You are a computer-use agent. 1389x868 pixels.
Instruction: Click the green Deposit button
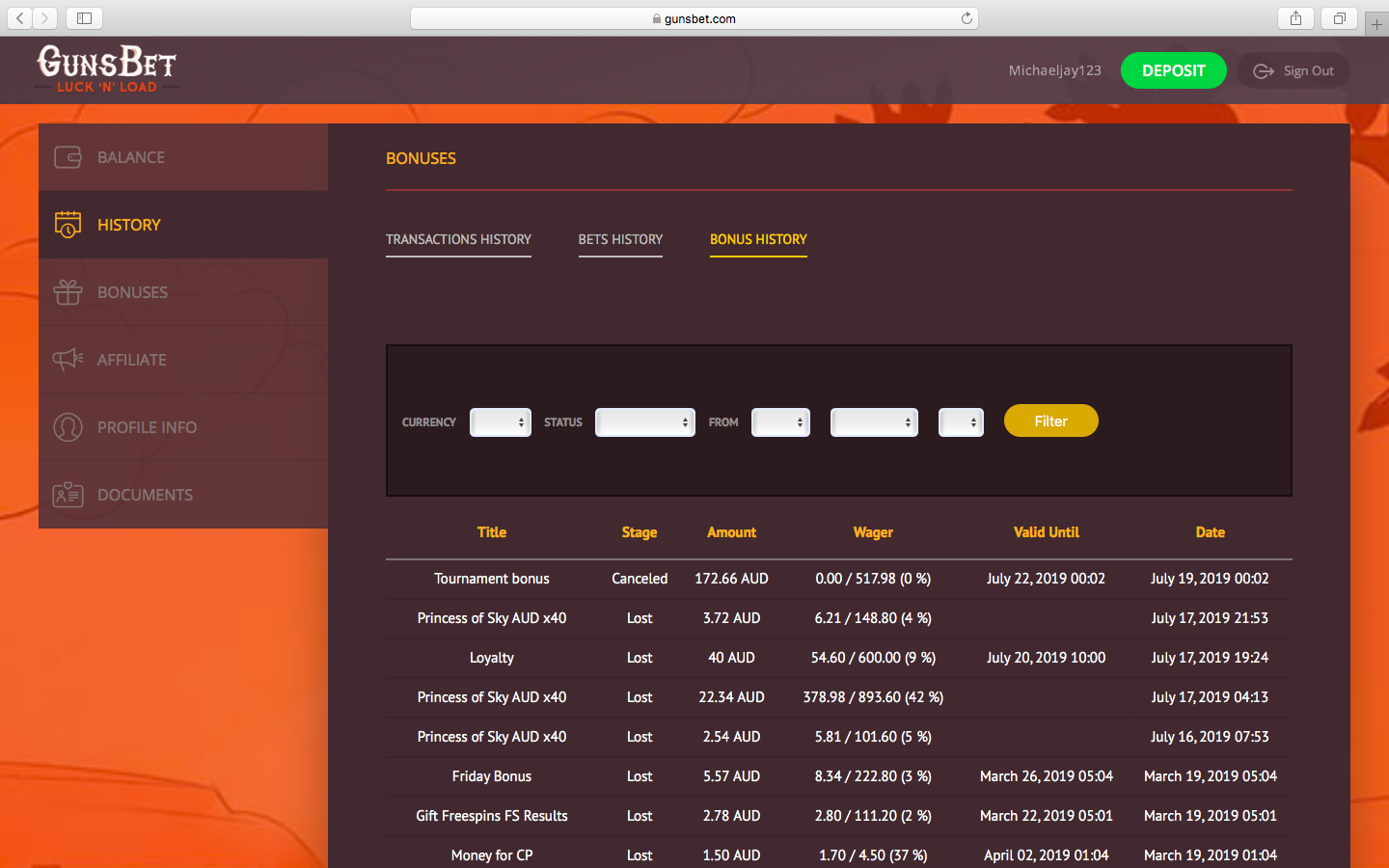pyautogui.click(x=1173, y=70)
